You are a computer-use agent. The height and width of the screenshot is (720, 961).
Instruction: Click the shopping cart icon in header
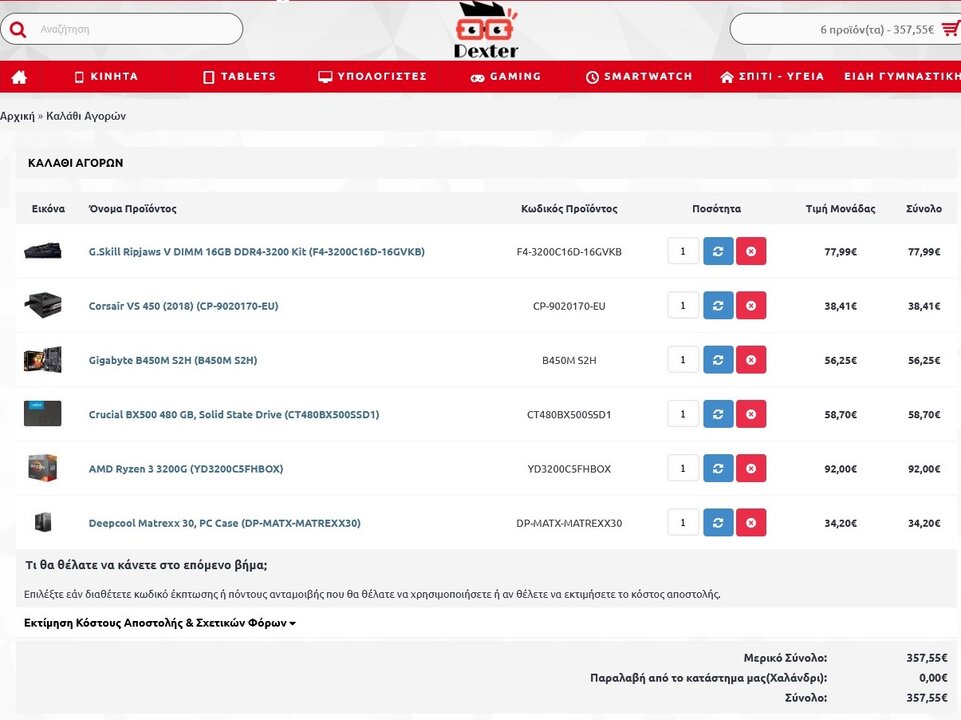[951, 29]
